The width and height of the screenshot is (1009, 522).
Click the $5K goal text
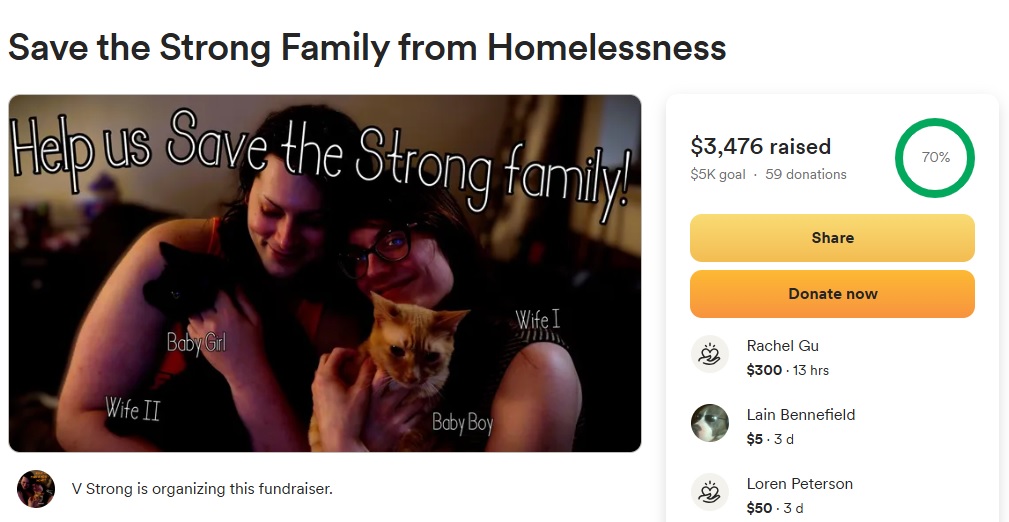point(717,174)
